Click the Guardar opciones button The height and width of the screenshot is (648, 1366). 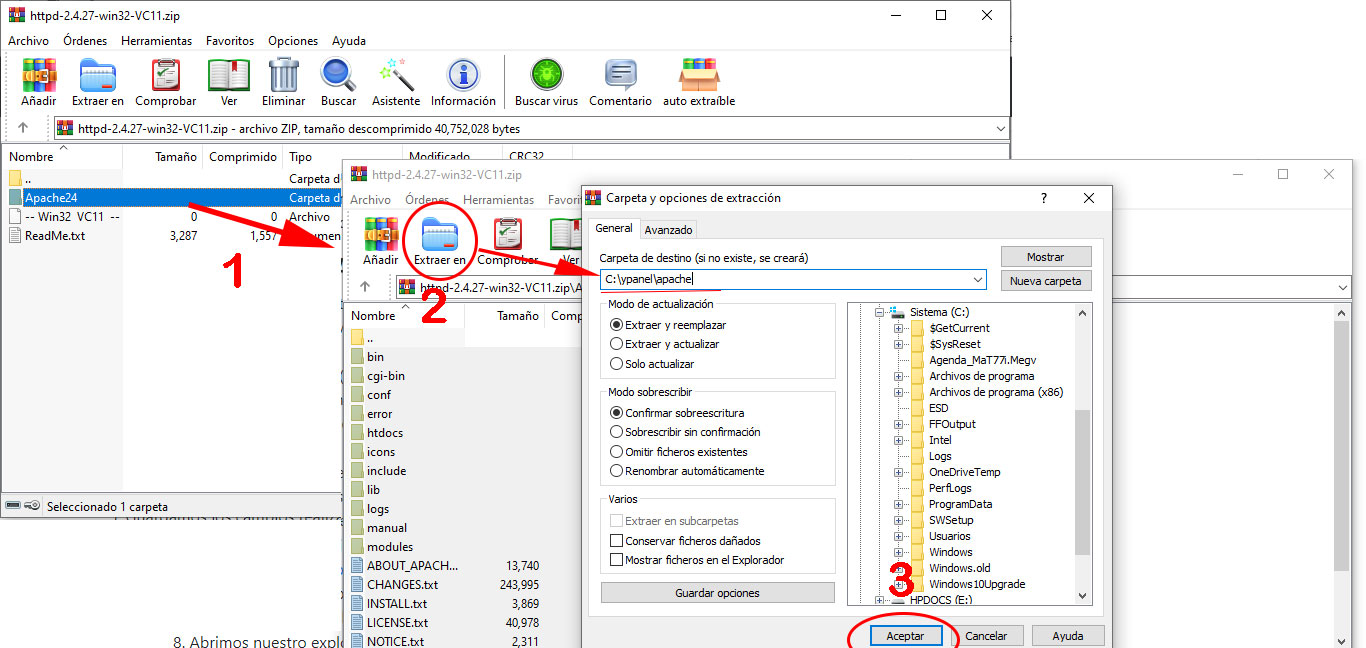(717, 593)
